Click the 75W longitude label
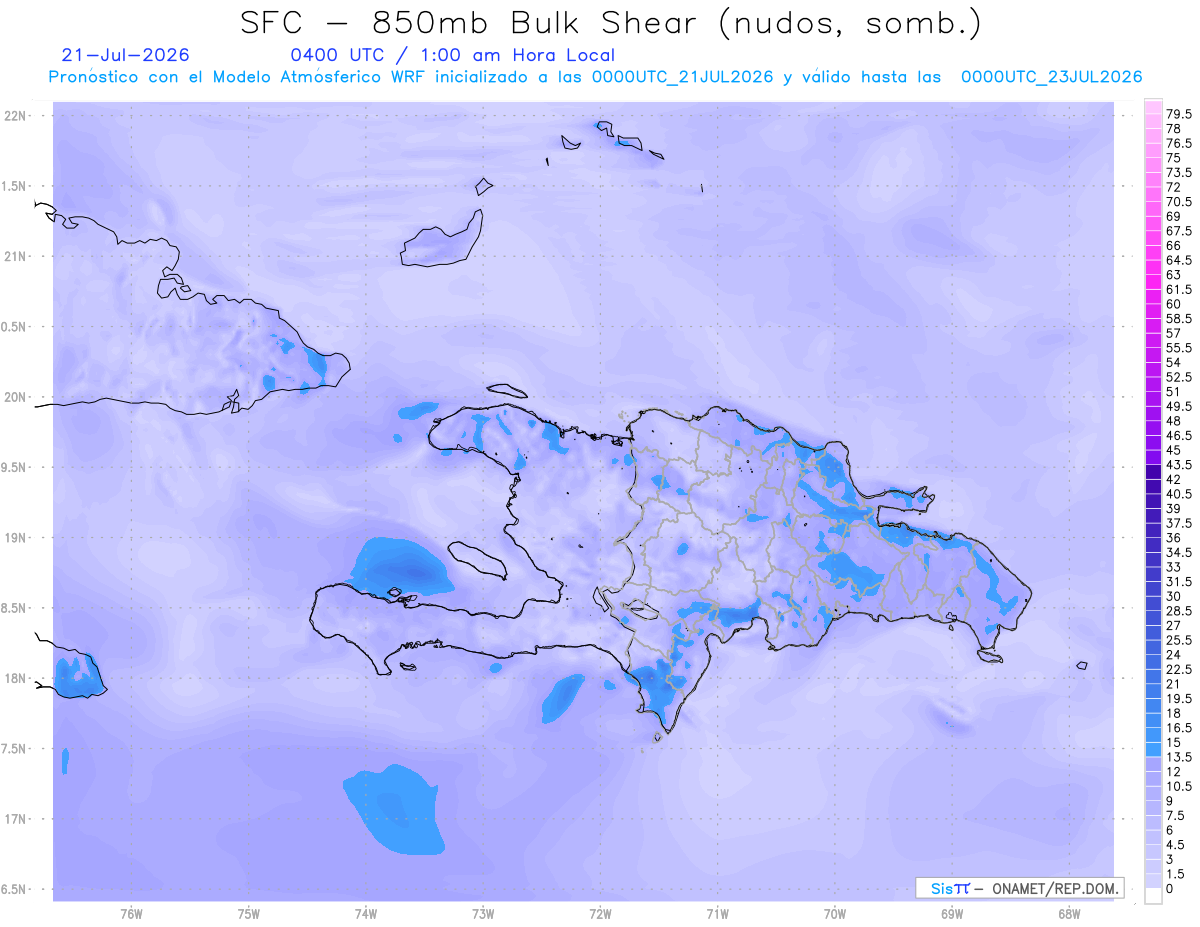 [x=248, y=914]
